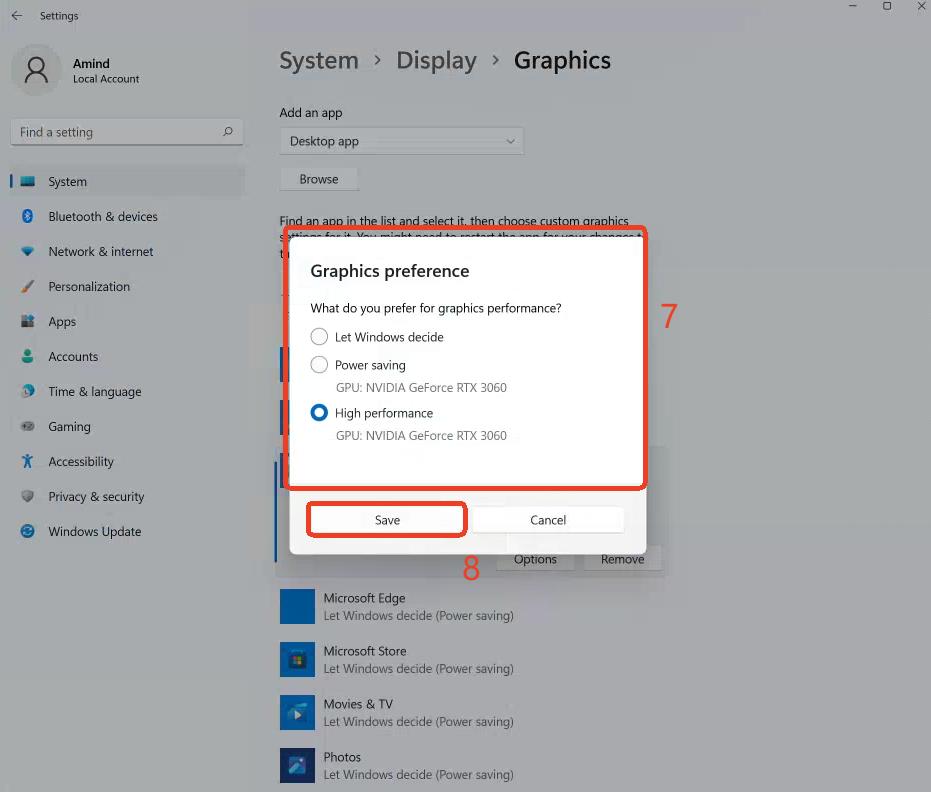Select the Photos app icon

tap(297, 765)
